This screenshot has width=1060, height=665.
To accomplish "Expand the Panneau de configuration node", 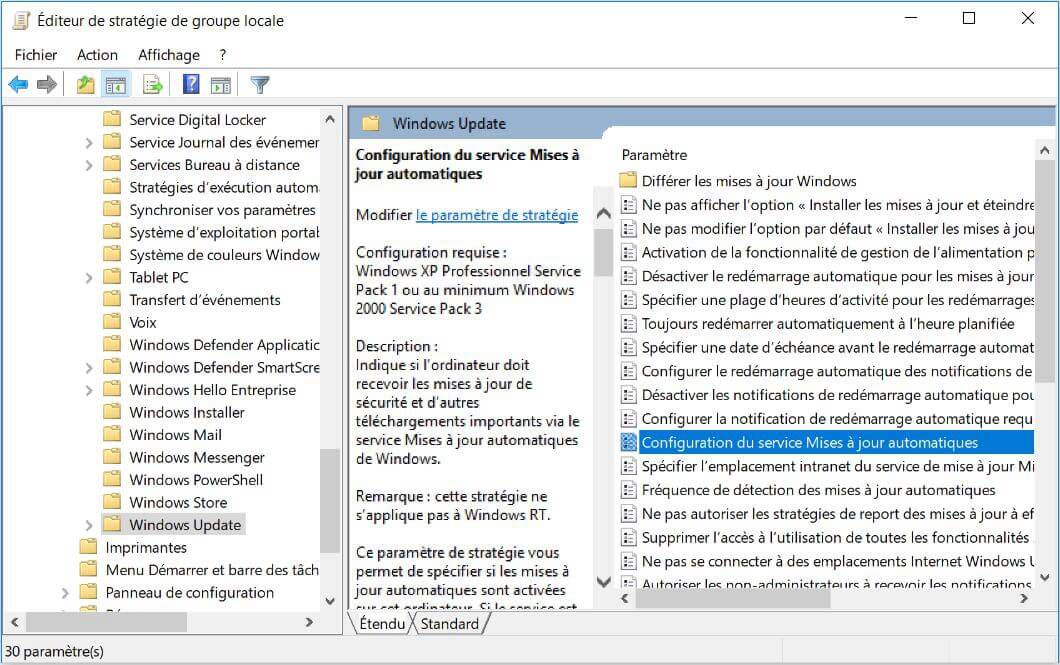I will [65, 593].
